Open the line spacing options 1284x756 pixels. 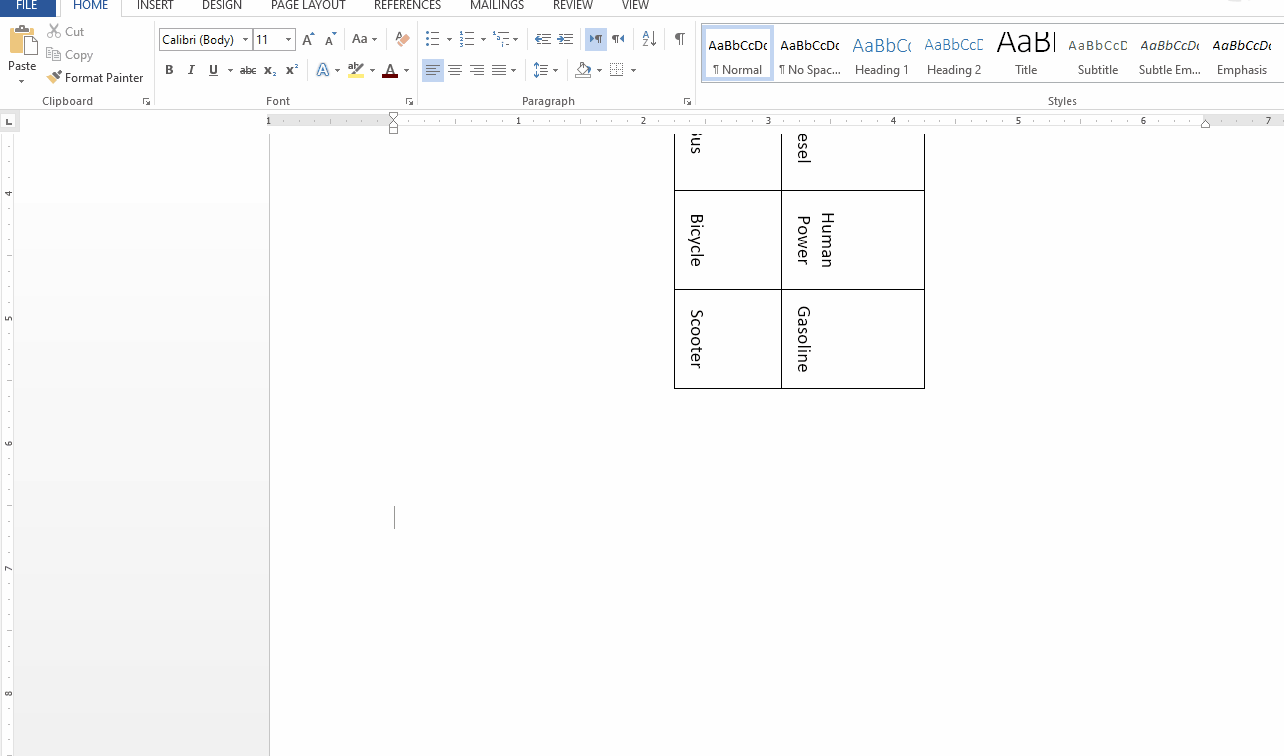(546, 70)
